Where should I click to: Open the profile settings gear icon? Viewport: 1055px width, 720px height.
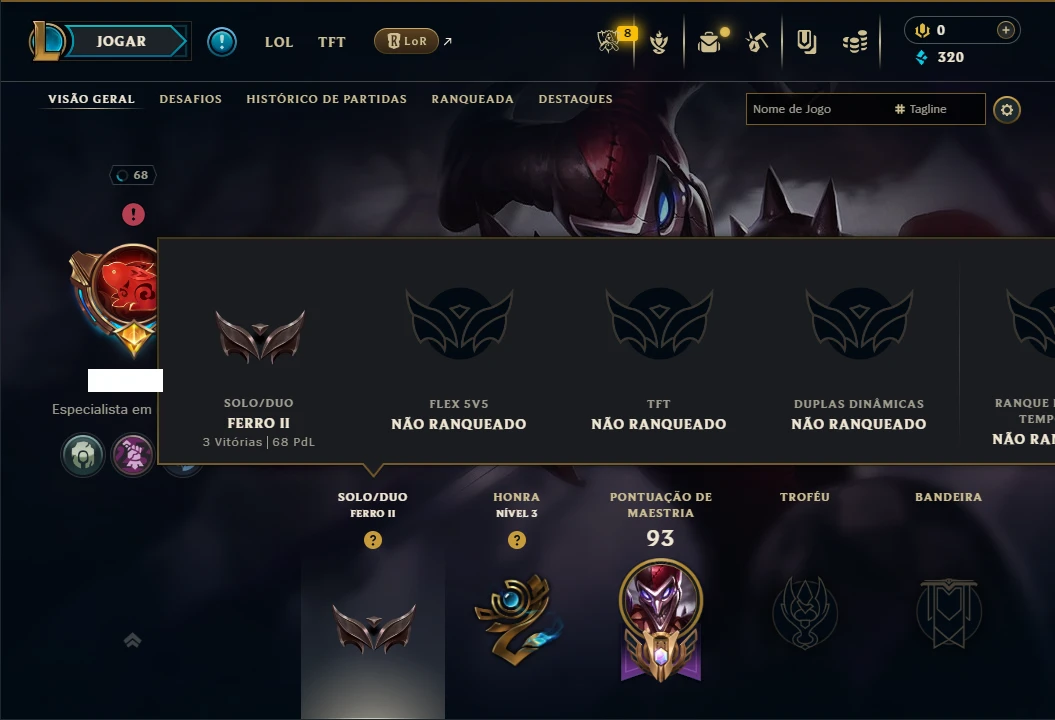point(1007,110)
